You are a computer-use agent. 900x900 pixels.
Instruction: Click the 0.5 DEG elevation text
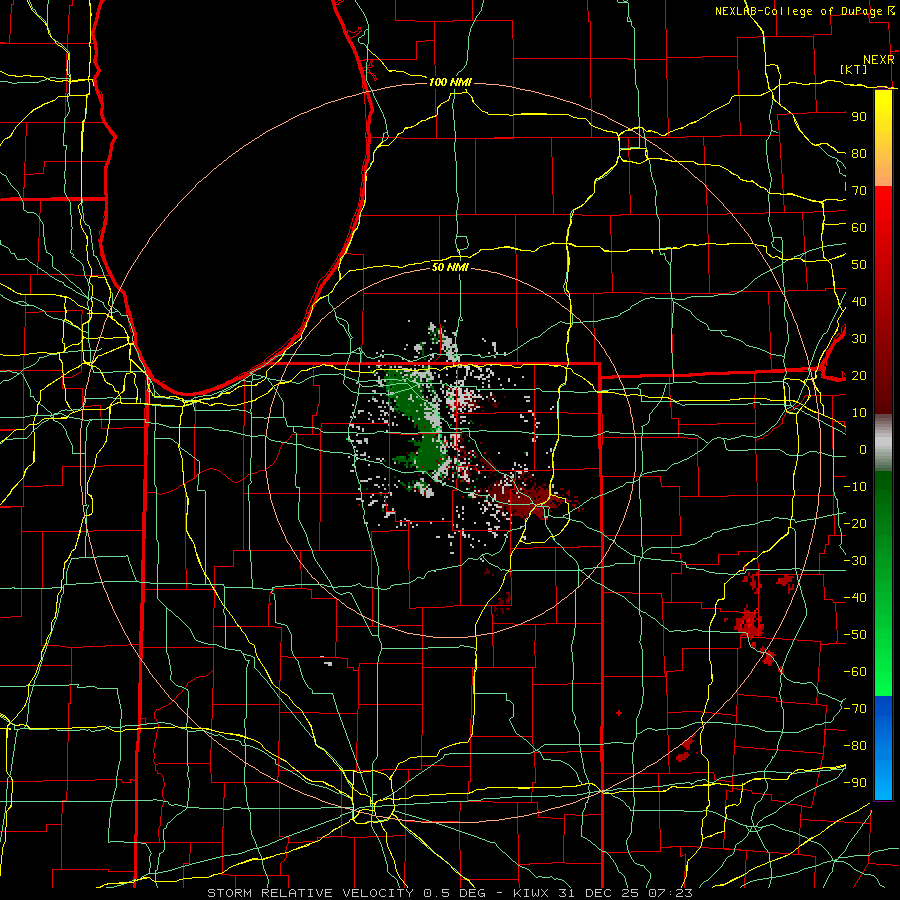point(454,893)
